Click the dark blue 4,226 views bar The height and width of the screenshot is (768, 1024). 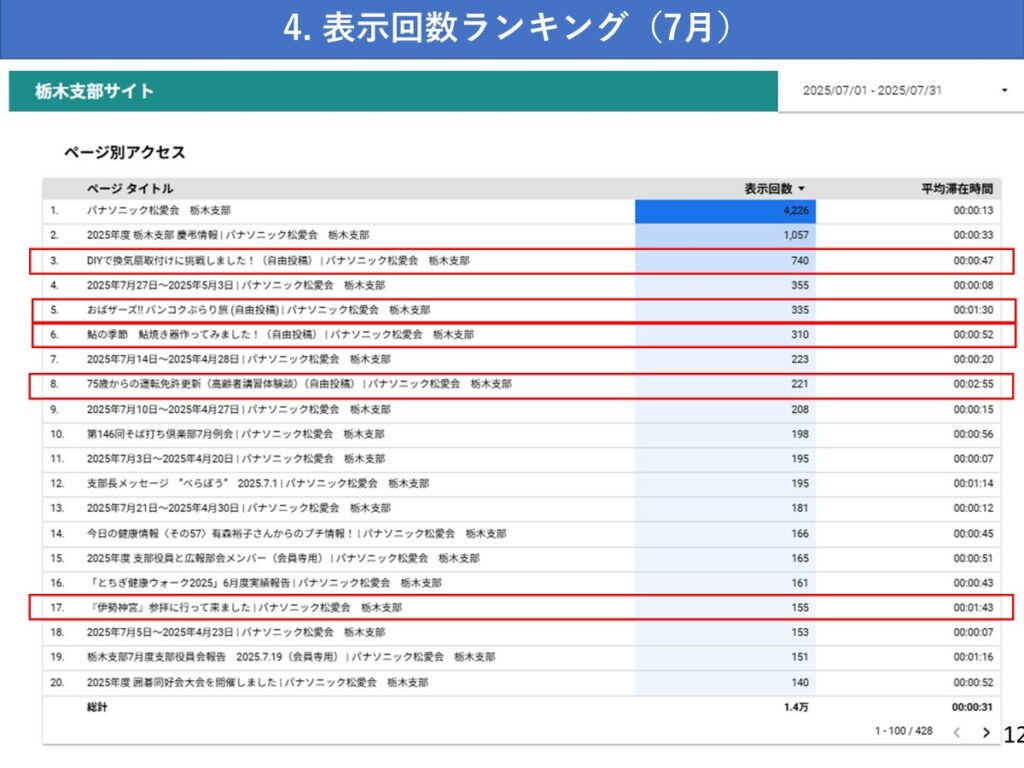click(x=725, y=211)
